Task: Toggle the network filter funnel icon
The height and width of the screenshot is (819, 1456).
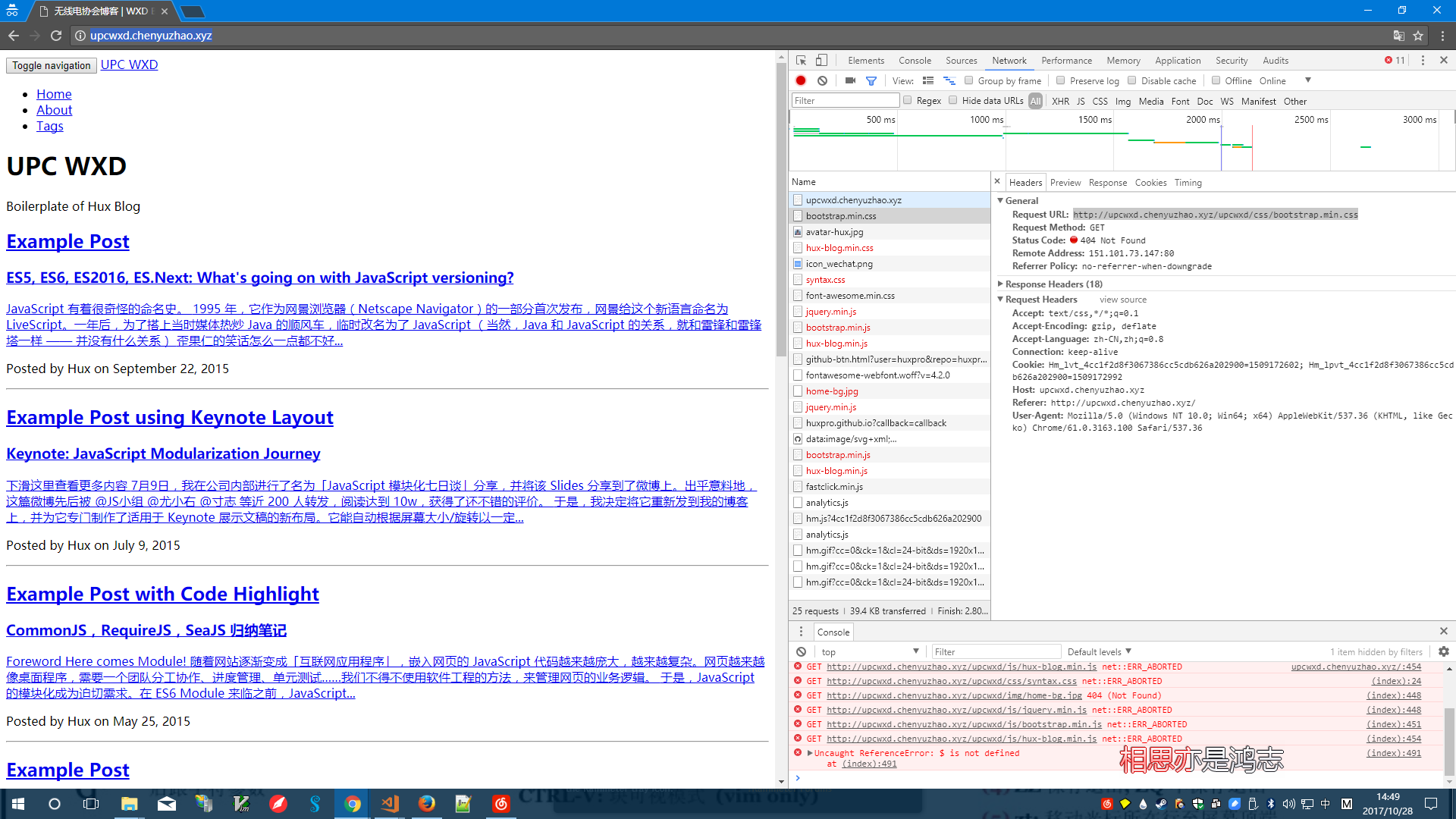Action: [x=871, y=80]
